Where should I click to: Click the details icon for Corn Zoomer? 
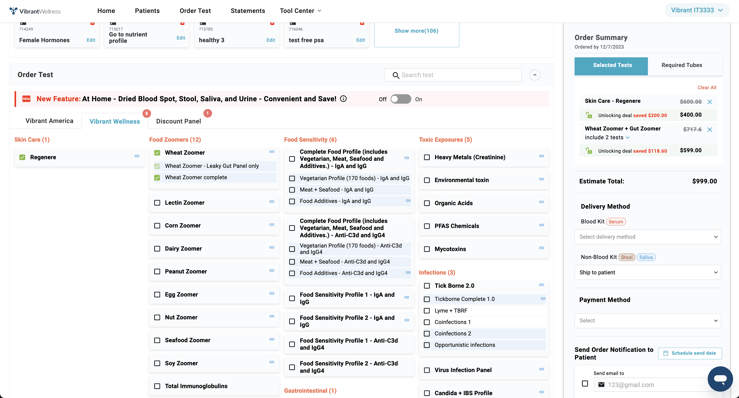pos(272,224)
